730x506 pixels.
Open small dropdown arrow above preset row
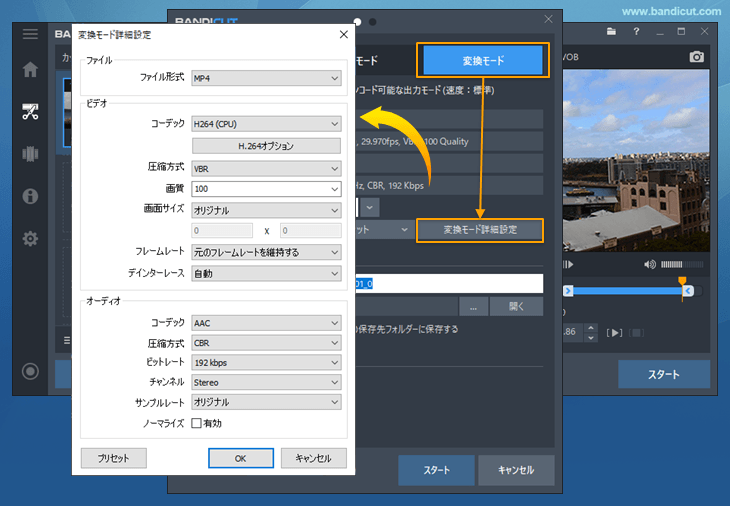point(370,207)
